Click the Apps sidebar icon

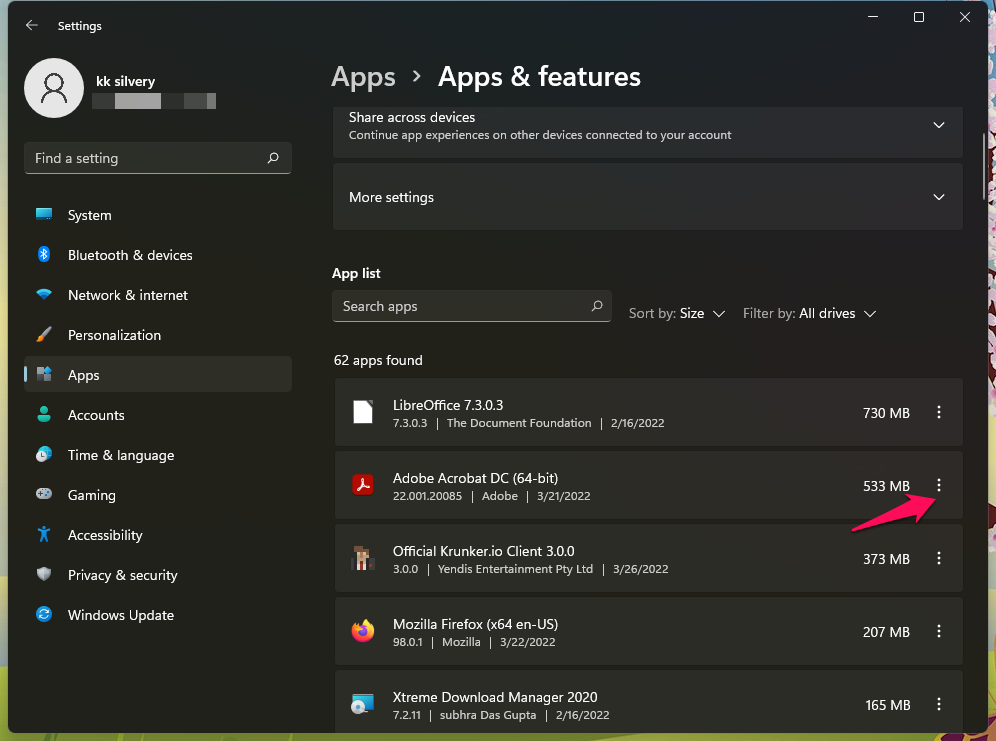(x=44, y=375)
